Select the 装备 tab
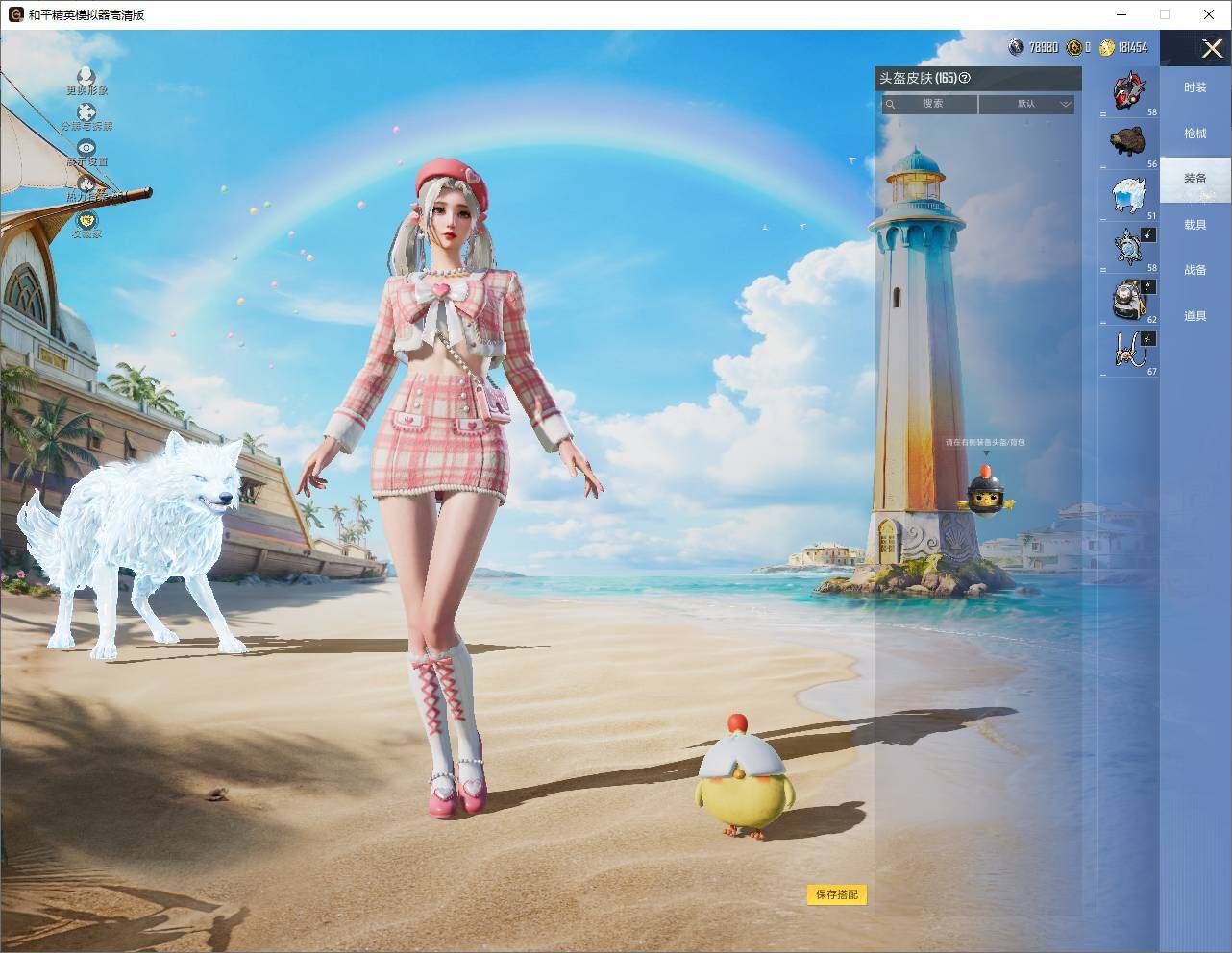The image size is (1232, 953). click(x=1195, y=179)
